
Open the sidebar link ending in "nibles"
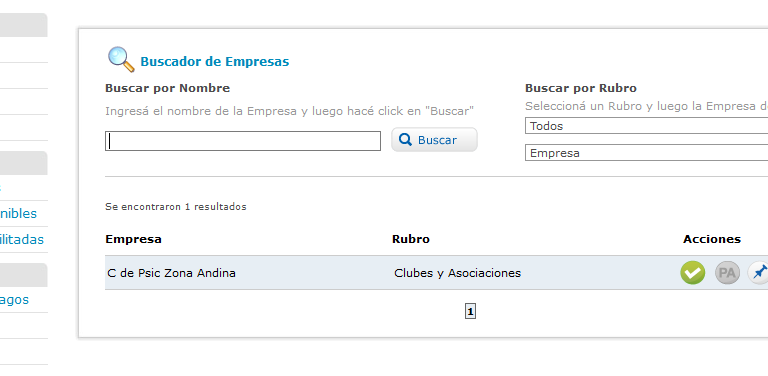click(x=18, y=213)
